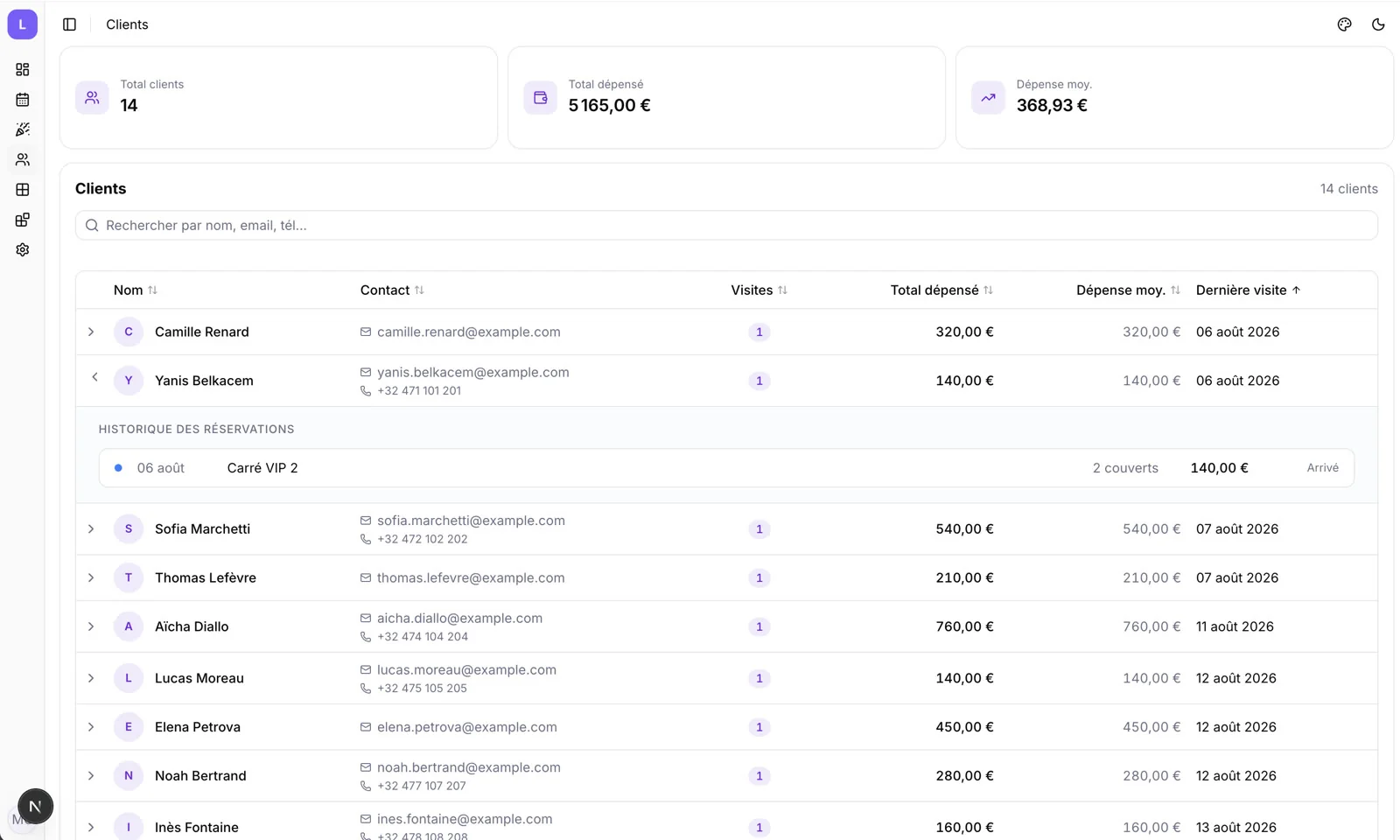
Task: Sort by the Dernière visite column
Action: pyautogui.click(x=1249, y=290)
